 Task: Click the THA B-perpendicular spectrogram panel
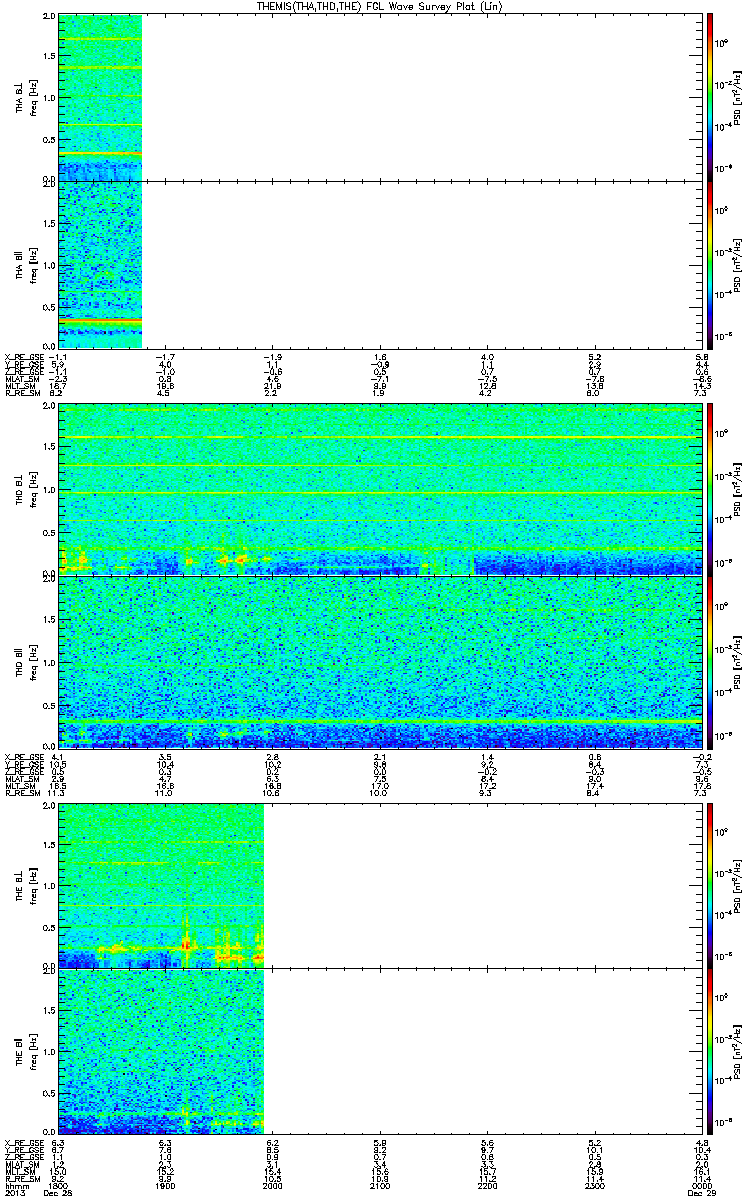[x=378, y=98]
